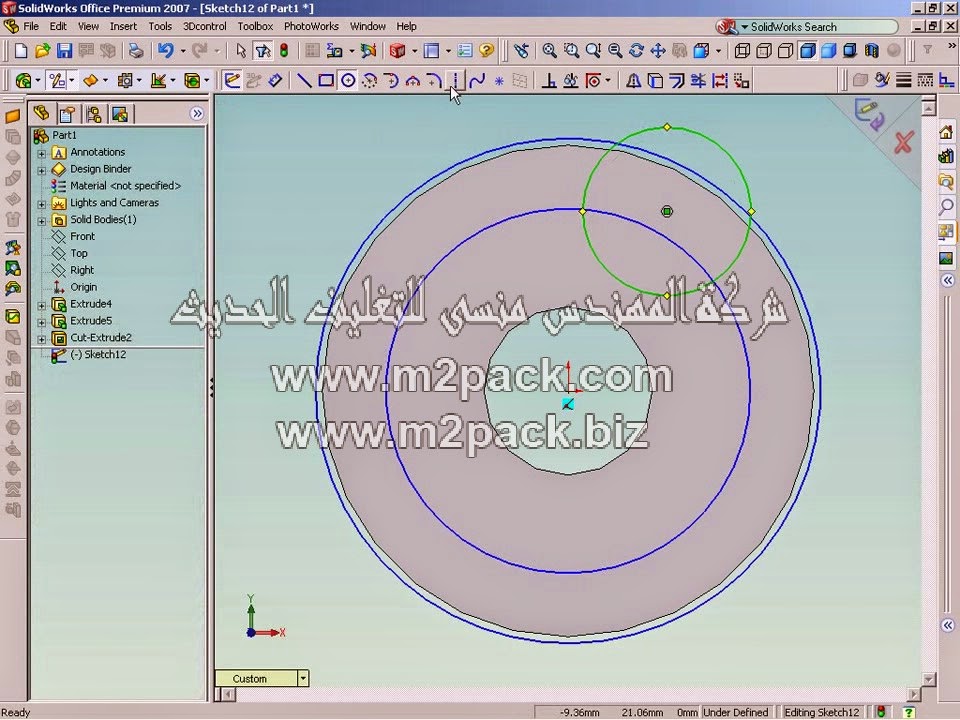Toggle the selection filter toolbar button
Image resolution: width=960 pixels, height=720 pixels.
pyautogui.click(x=263, y=51)
